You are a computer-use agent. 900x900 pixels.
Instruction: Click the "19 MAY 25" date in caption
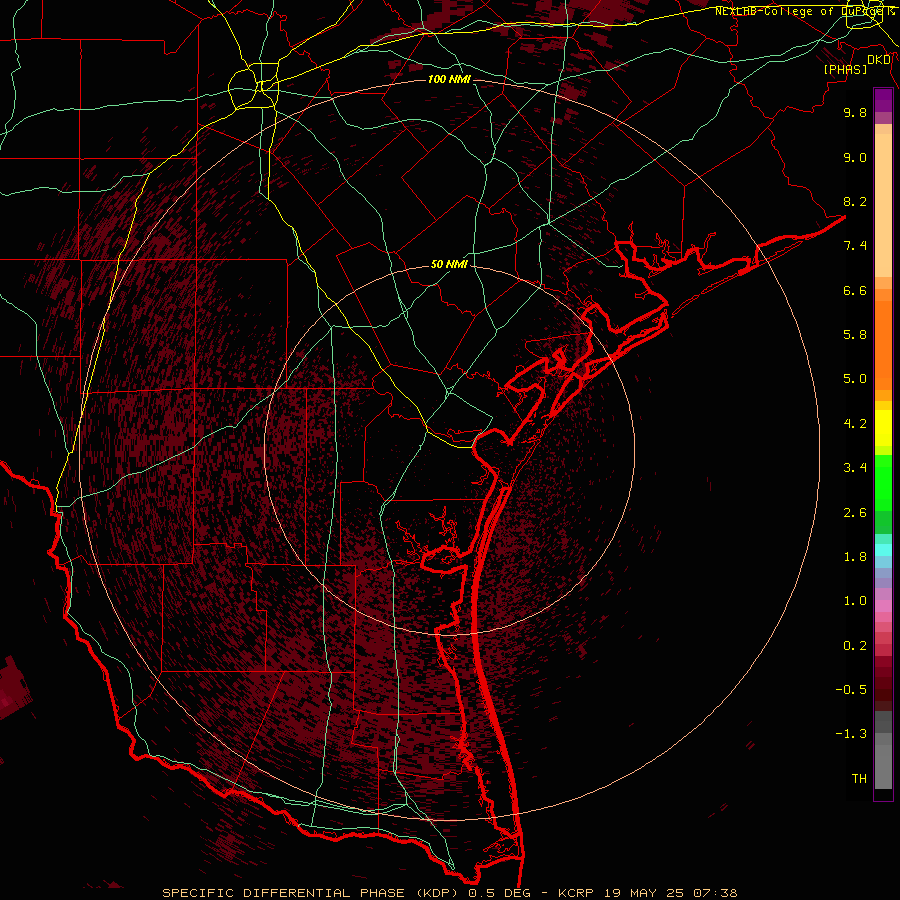[x=645, y=893]
